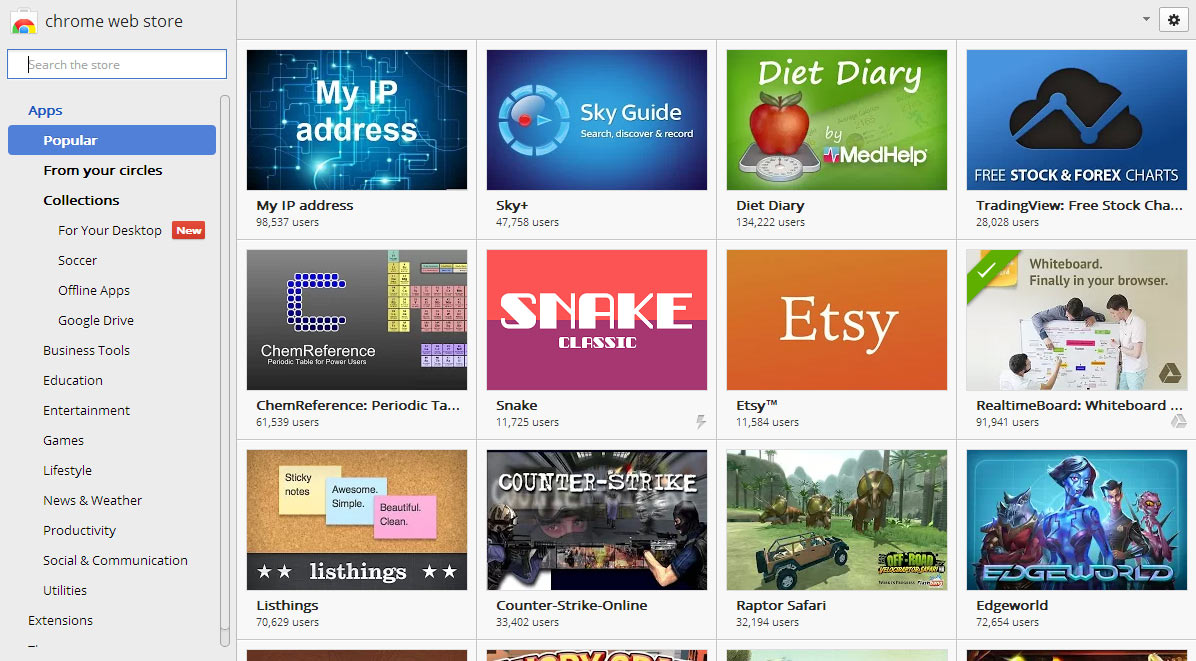Viewport: 1196px width, 661px height.
Task: Click the Diet Diary title text
Action: pyautogui.click(x=770, y=206)
